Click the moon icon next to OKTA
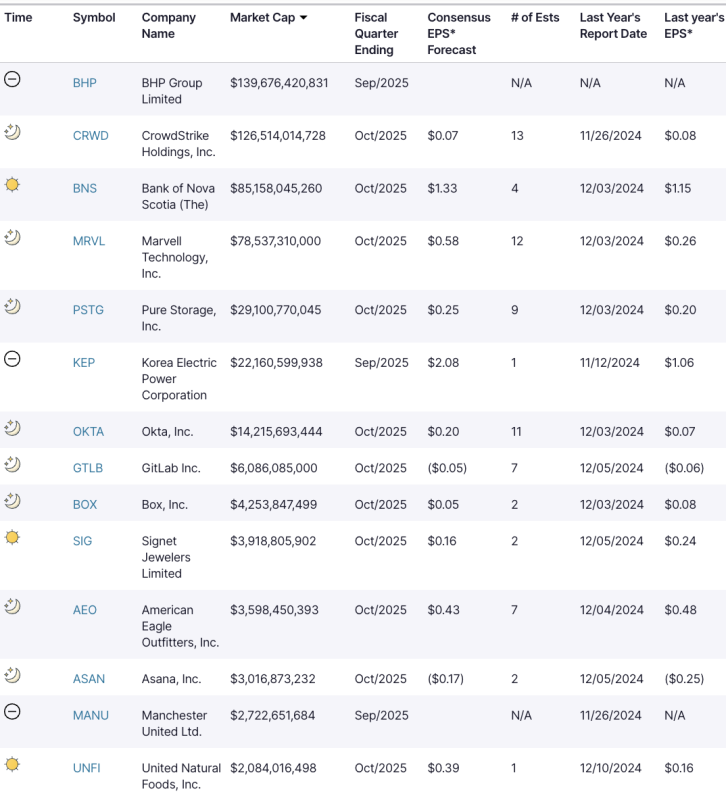This screenshot has width=726, height=800. click(x=12, y=429)
